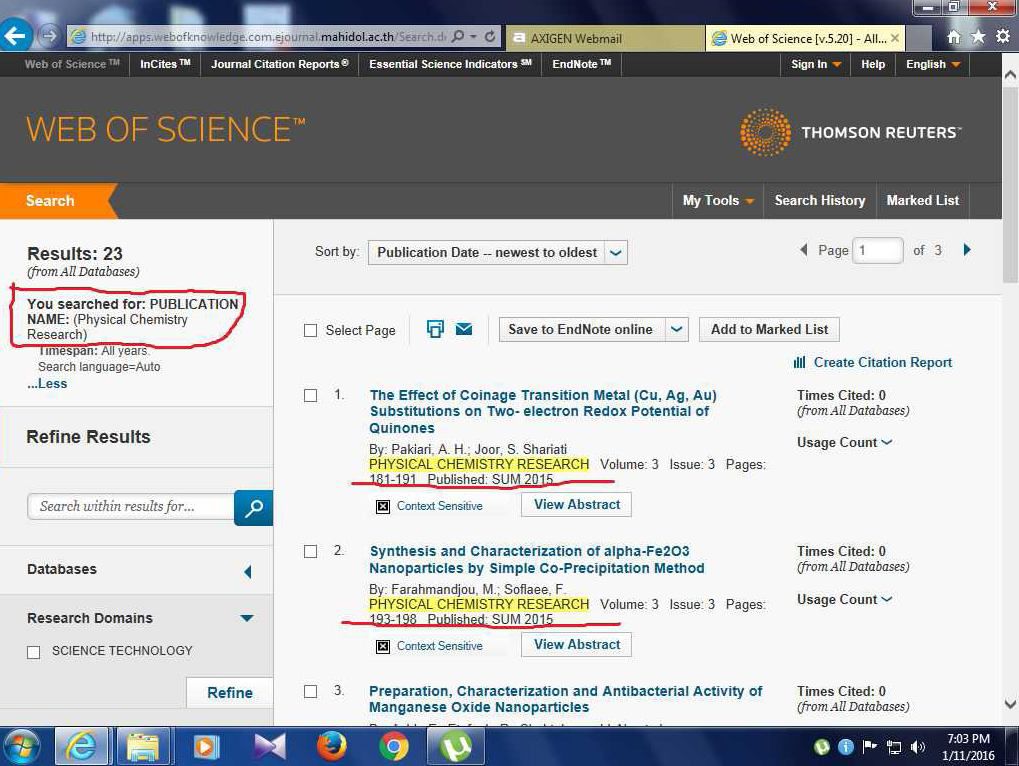This screenshot has width=1019, height=766.
Task: Open Journal Citation Reports menu item
Action: [280, 64]
